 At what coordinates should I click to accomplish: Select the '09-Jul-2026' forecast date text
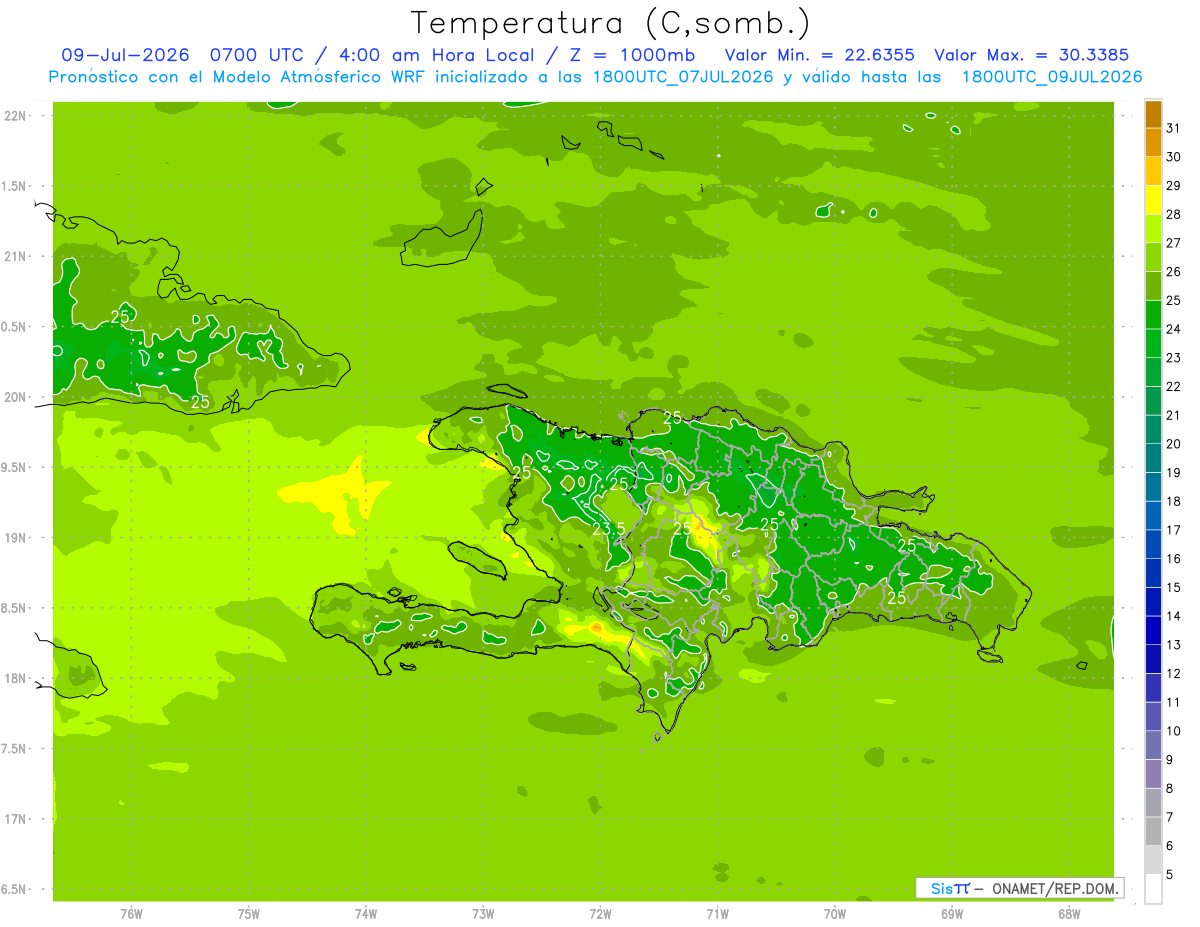tap(127, 55)
